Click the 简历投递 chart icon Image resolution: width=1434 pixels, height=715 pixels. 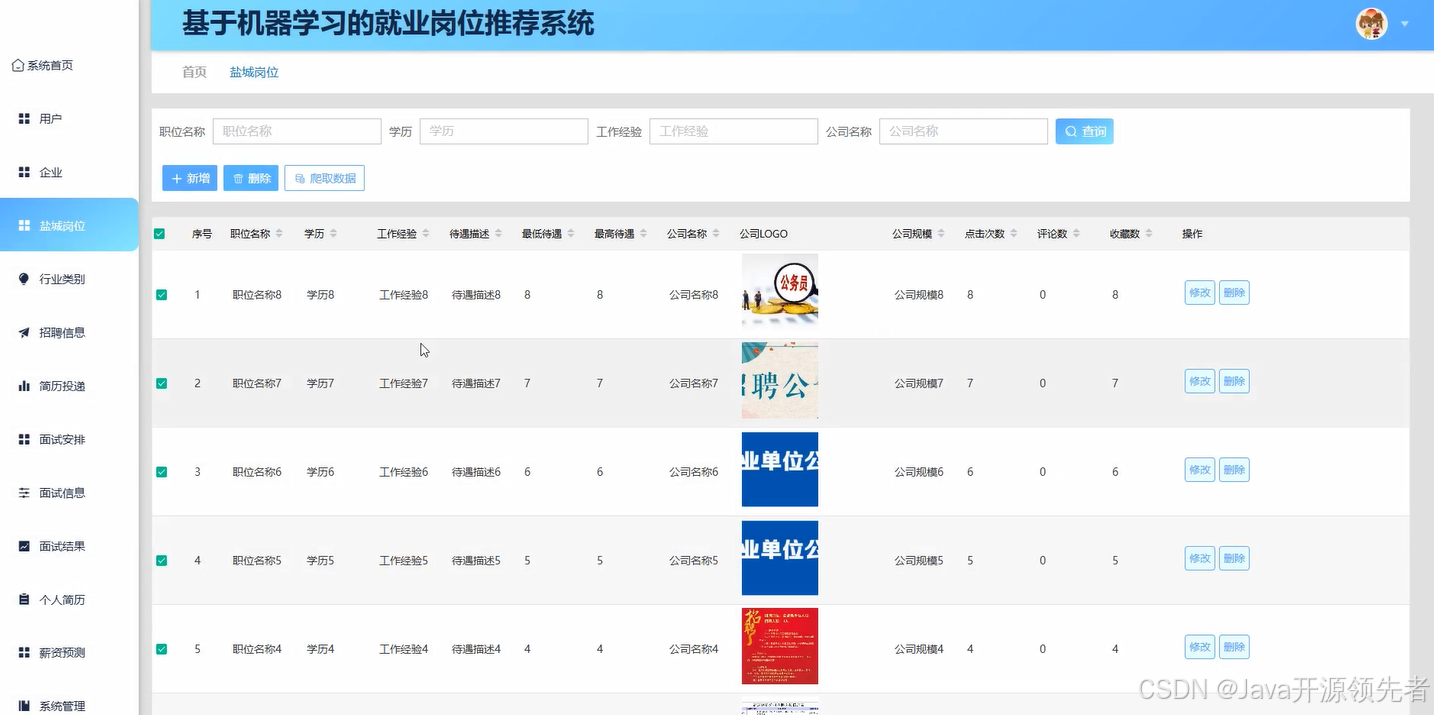(23, 385)
